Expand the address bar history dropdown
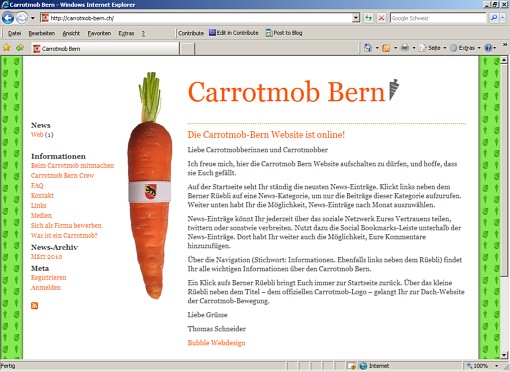The height and width of the screenshot is (372, 510). pyautogui.click(x=356, y=18)
